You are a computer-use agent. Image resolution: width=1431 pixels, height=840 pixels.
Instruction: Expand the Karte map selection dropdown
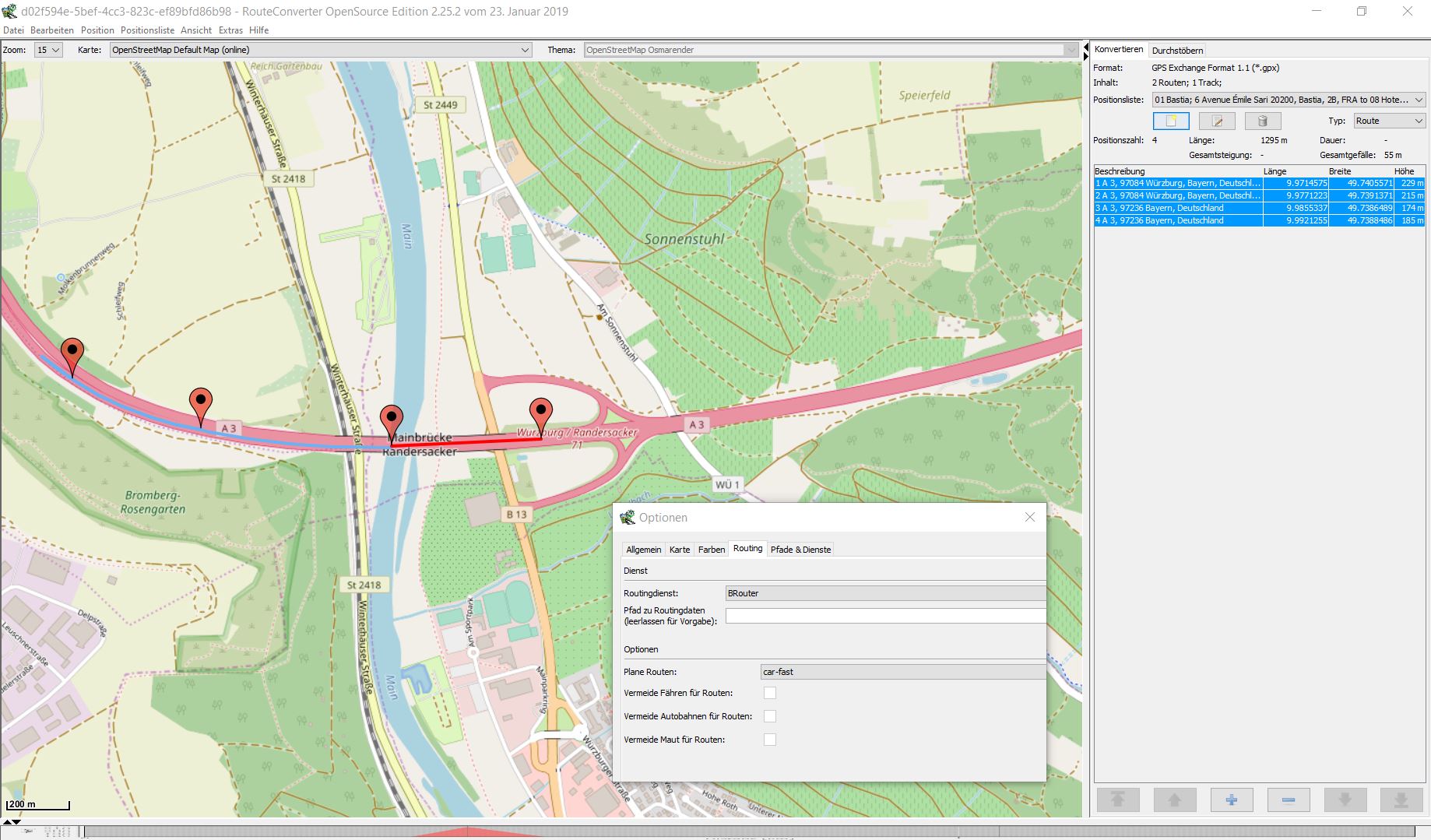(x=320, y=50)
